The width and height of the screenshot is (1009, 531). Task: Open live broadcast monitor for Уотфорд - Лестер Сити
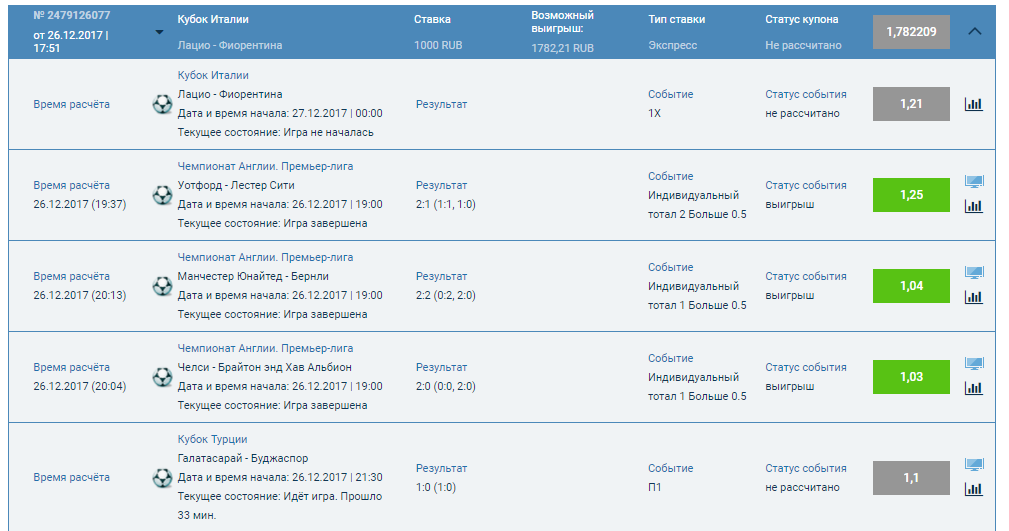[x=973, y=182]
